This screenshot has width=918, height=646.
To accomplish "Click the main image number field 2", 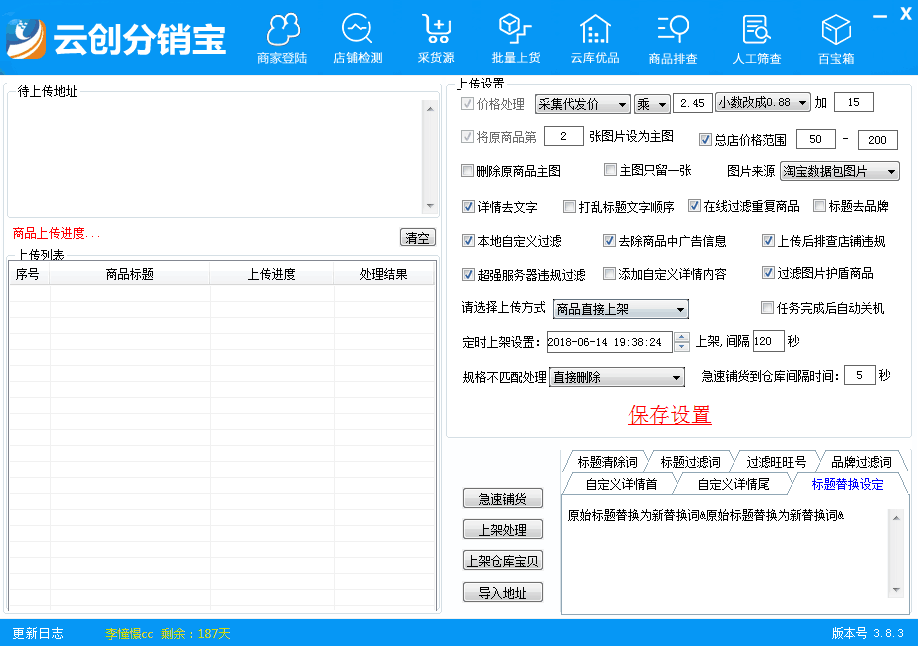I will (563, 136).
